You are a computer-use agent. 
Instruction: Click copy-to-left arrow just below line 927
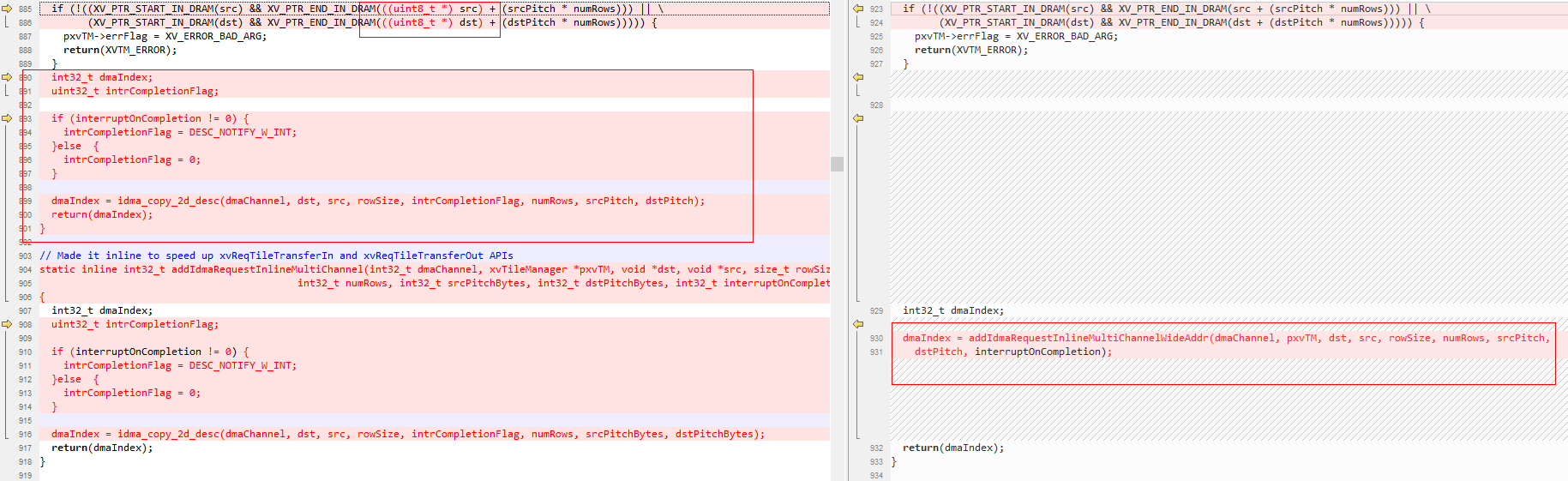point(857,77)
